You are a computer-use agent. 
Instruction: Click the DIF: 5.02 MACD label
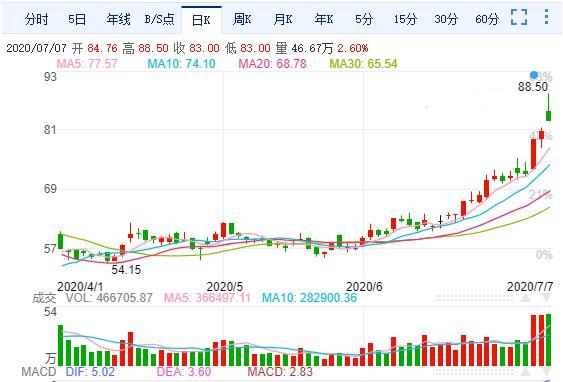[90, 372]
